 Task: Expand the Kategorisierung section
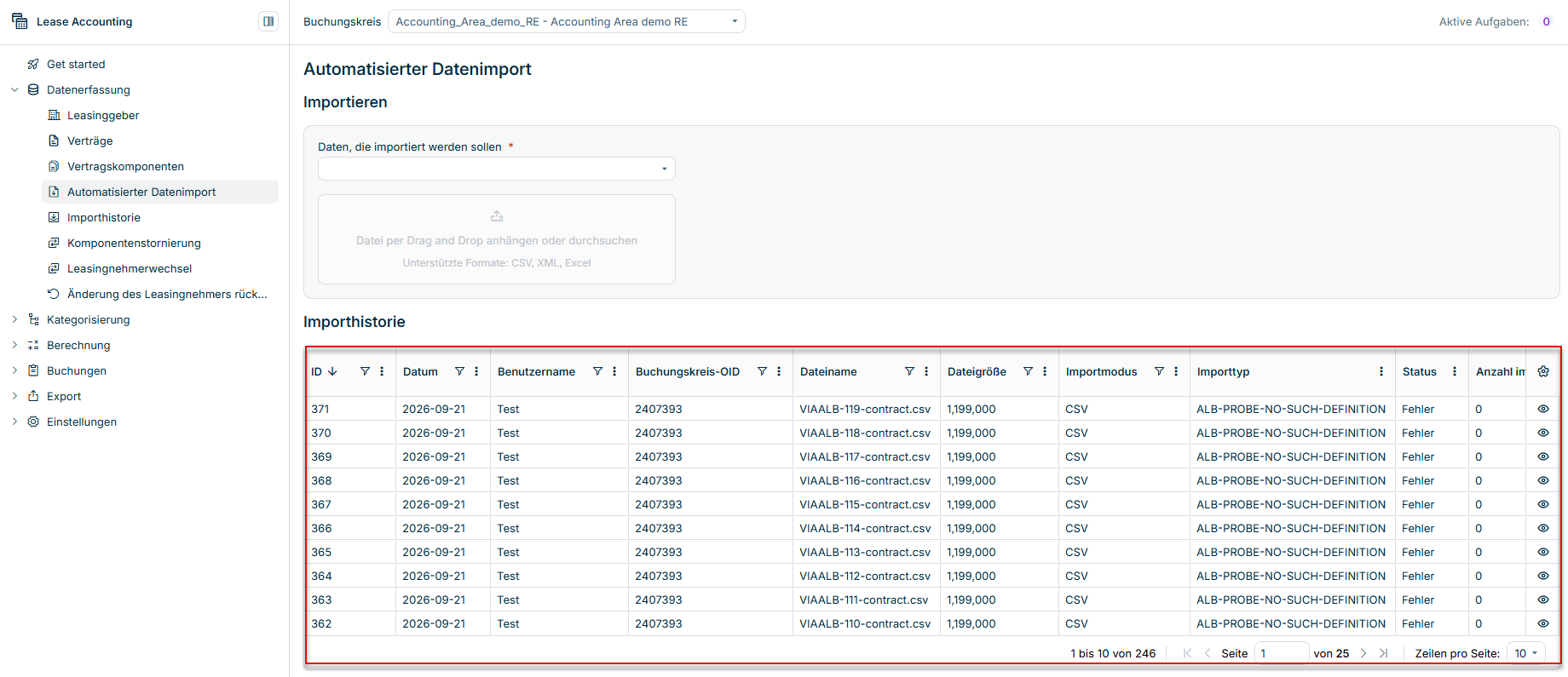click(14, 319)
